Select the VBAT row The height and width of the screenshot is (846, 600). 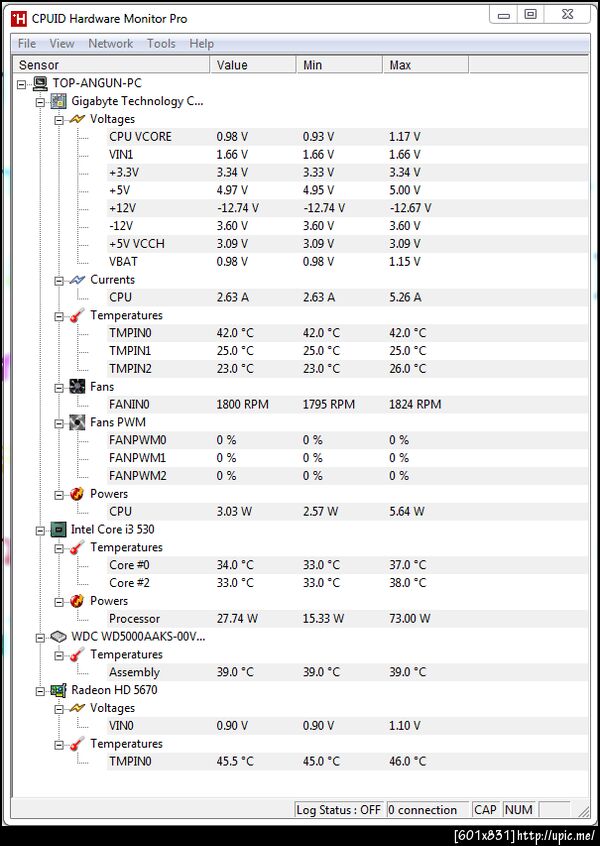tap(347, 262)
